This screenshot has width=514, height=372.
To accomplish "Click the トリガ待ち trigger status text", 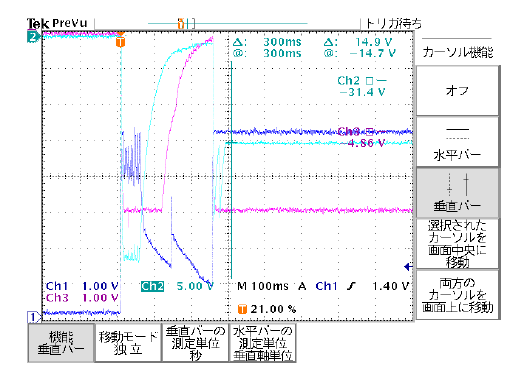I will point(393,24).
